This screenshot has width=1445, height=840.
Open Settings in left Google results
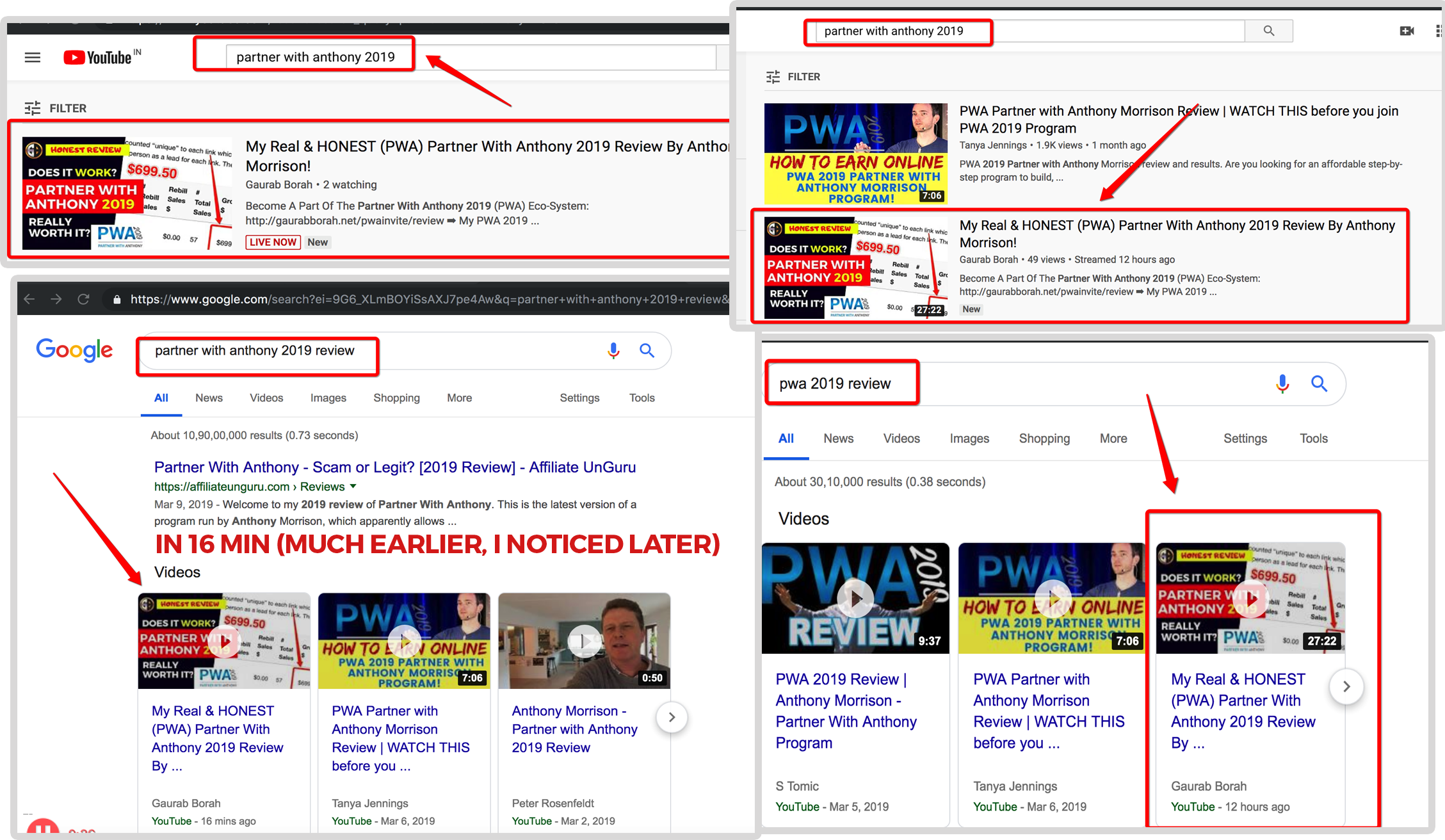coord(579,398)
